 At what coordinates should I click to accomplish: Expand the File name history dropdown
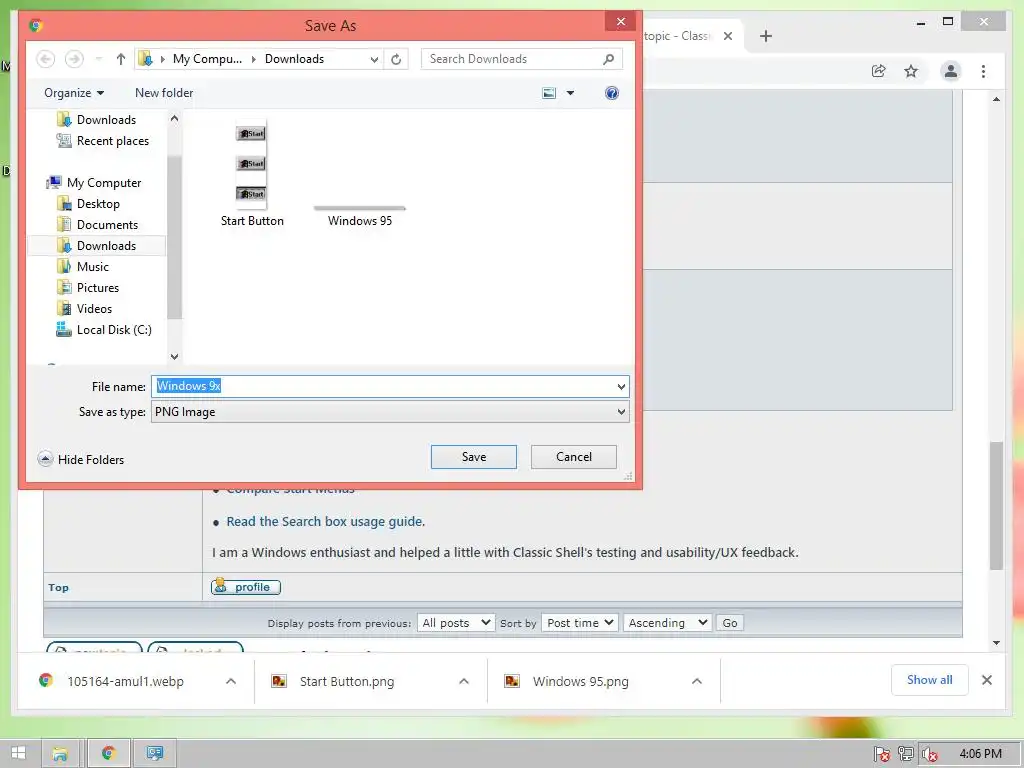[x=621, y=387]
